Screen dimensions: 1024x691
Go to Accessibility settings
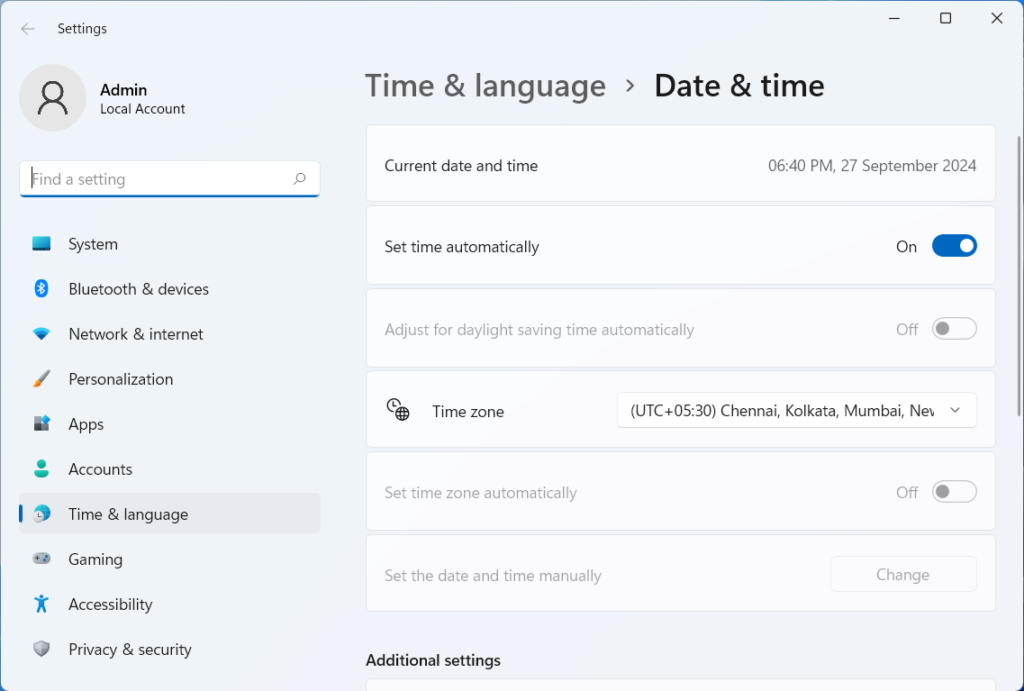[x=170, y=604]
